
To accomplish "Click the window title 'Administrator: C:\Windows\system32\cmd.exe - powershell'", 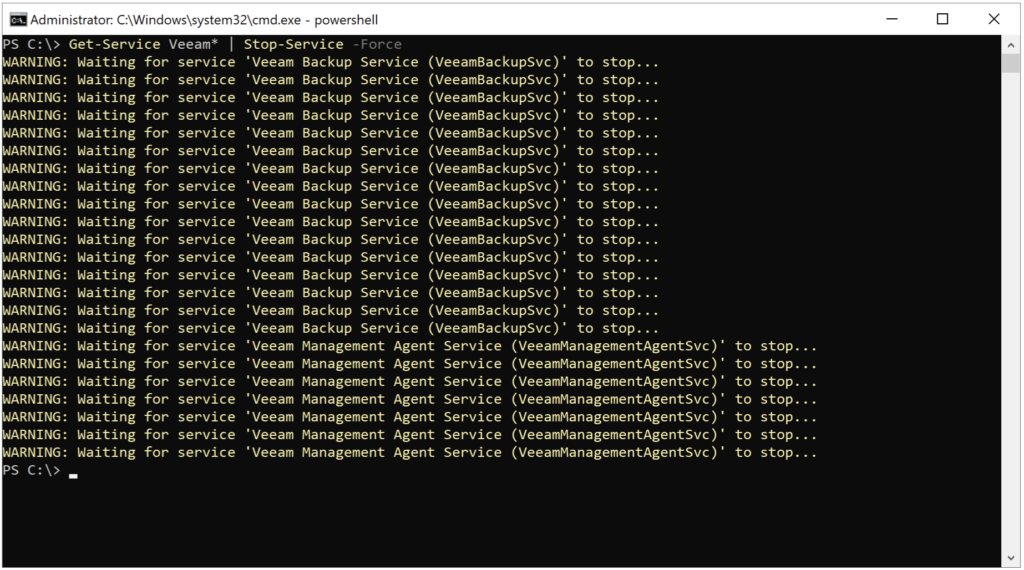I will [x=204, y=20].
